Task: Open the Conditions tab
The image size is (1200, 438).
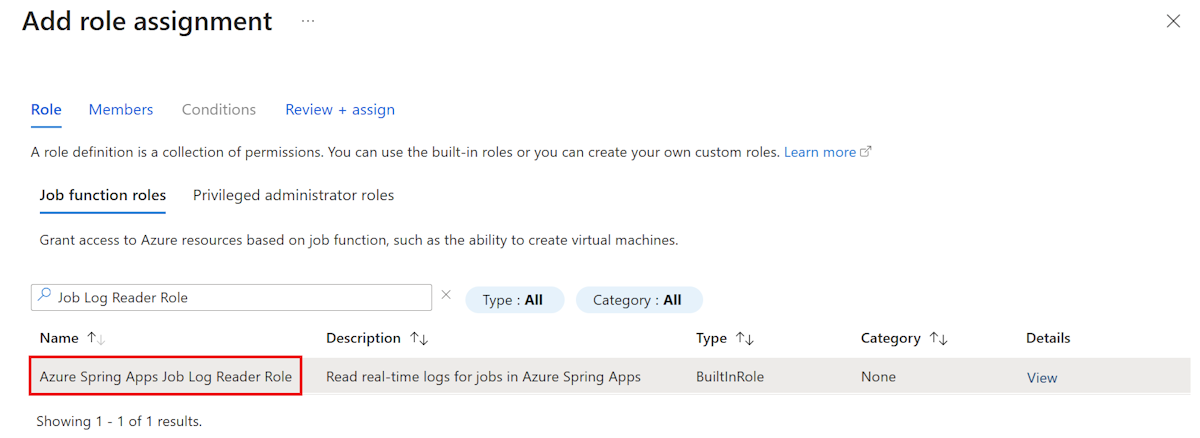Action: coord(219,109)
